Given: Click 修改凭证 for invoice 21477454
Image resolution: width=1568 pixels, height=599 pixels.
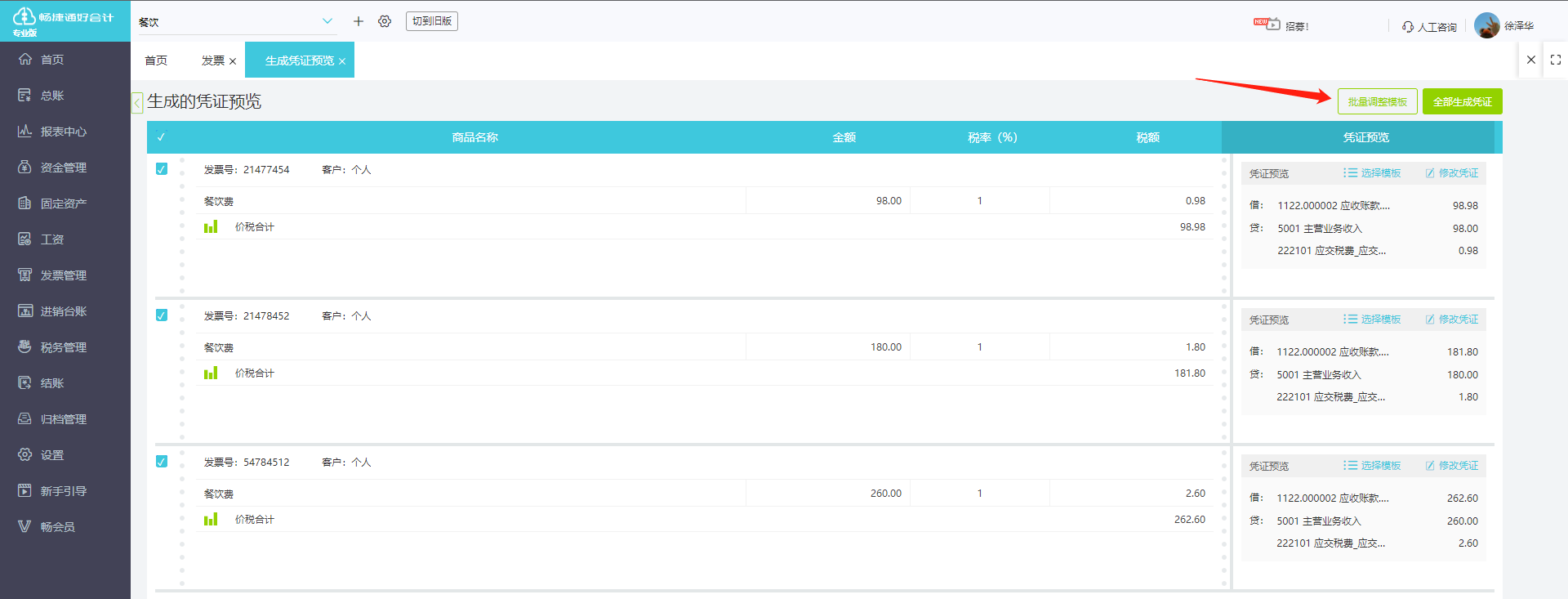Looking at the screenshot, I should click(1452, 173).
